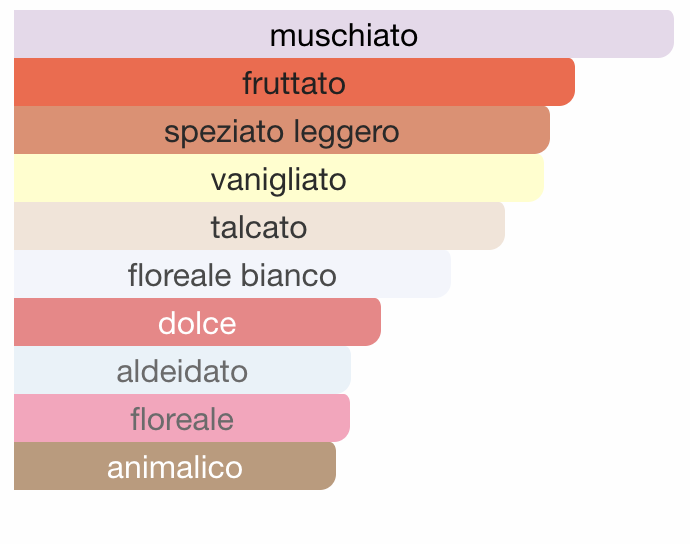Select the fruttato accord bar
Image resolution: width=690 pixels, height=544 pixels.
click(x=294, y=82)
